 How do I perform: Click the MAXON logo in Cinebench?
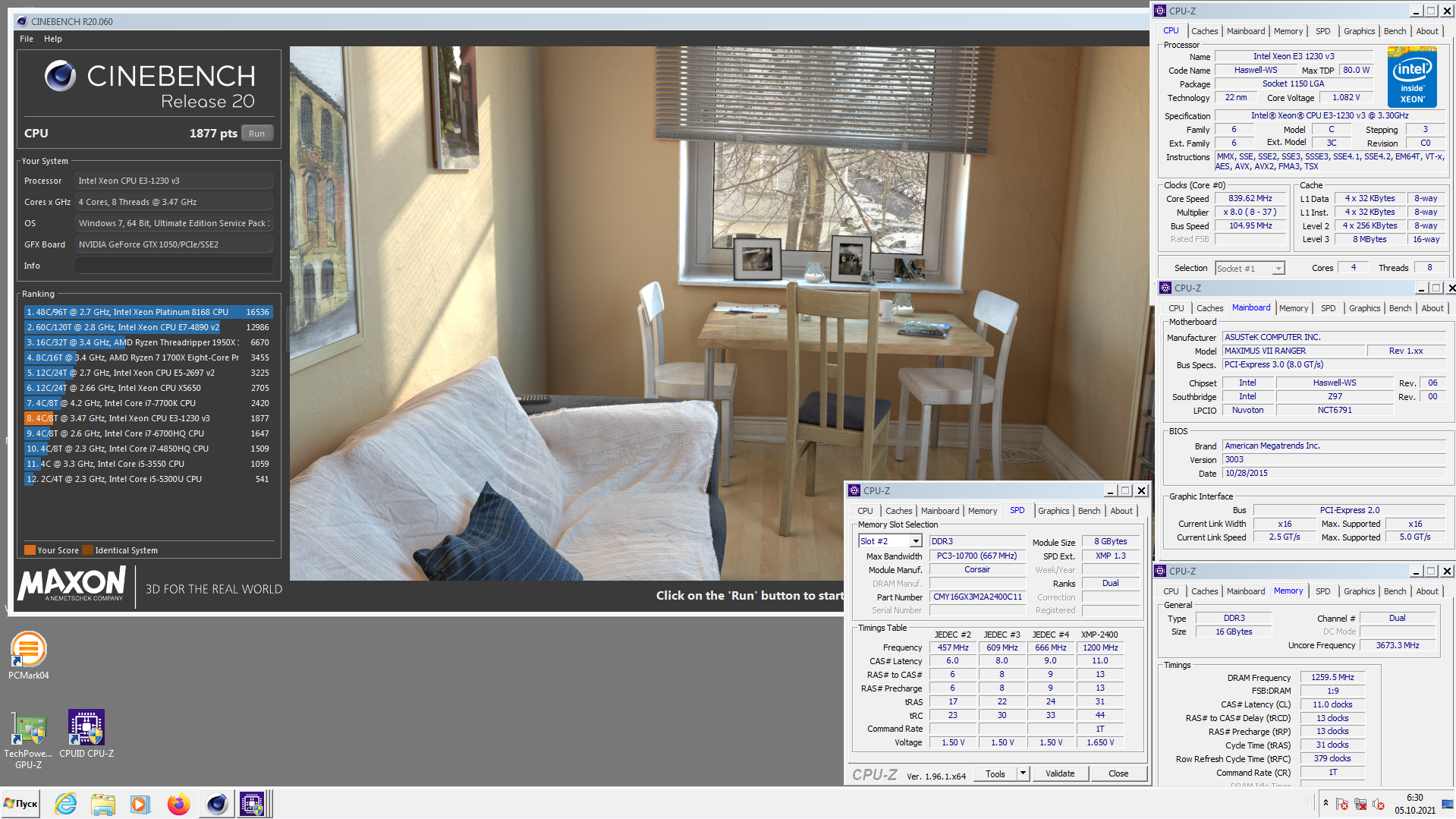pyautogui.click(x=71, y=584)
